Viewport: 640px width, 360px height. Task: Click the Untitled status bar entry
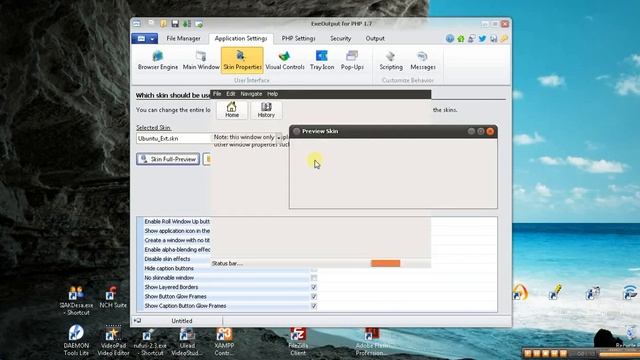[x=182, y=321]
